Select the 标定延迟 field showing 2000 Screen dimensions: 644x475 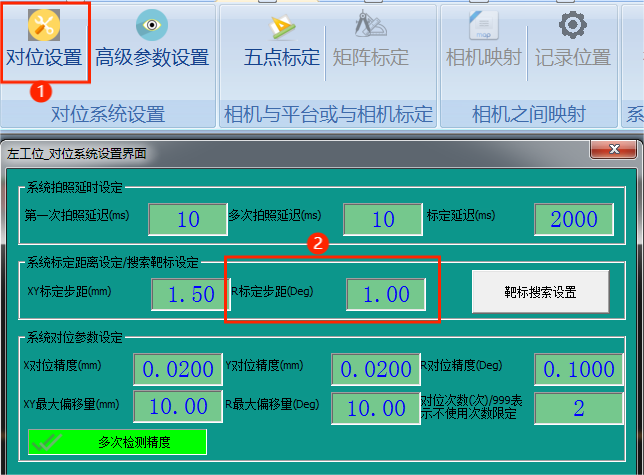(573, 219)
